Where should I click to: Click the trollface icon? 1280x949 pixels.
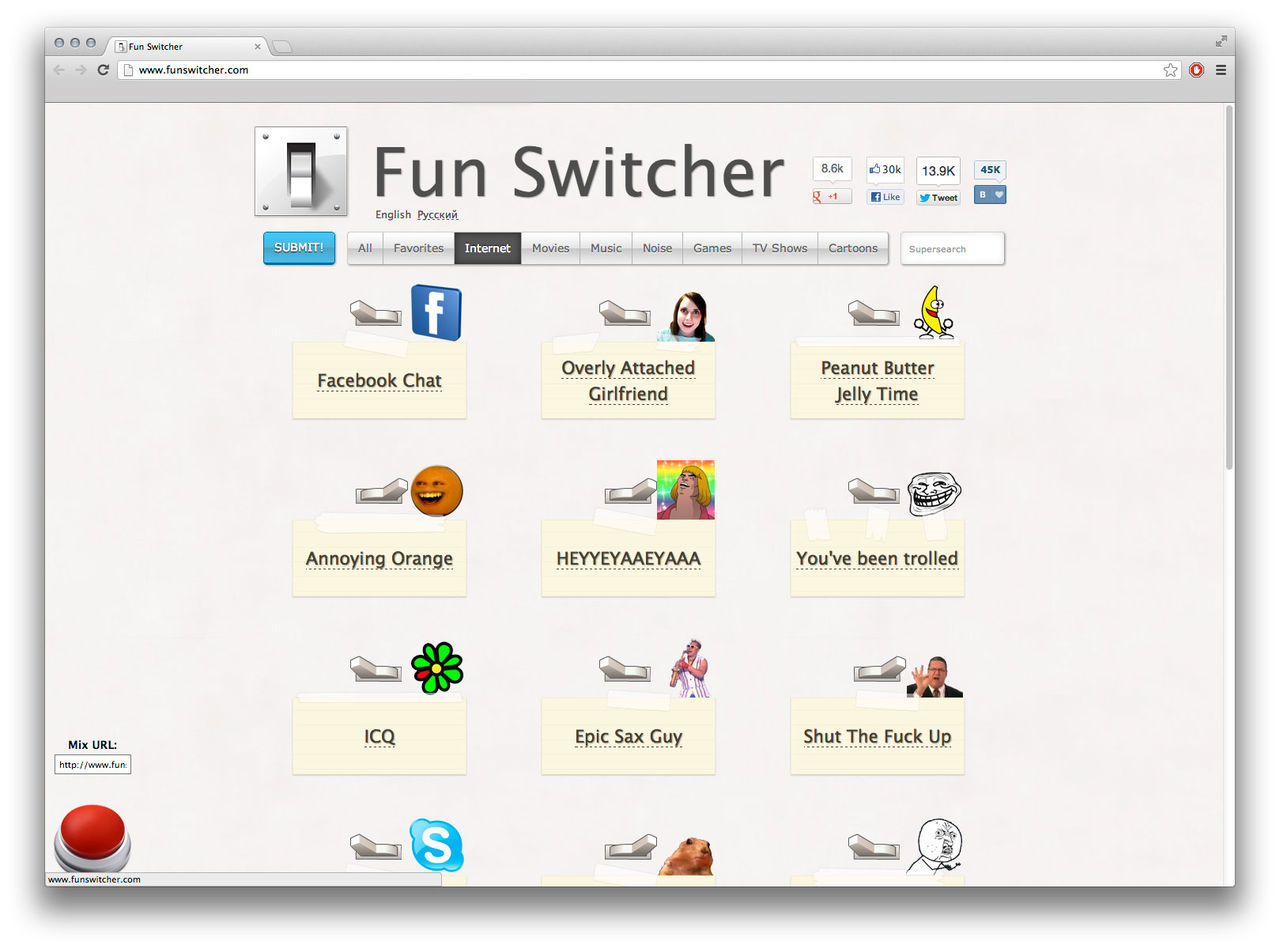[934, 493]
